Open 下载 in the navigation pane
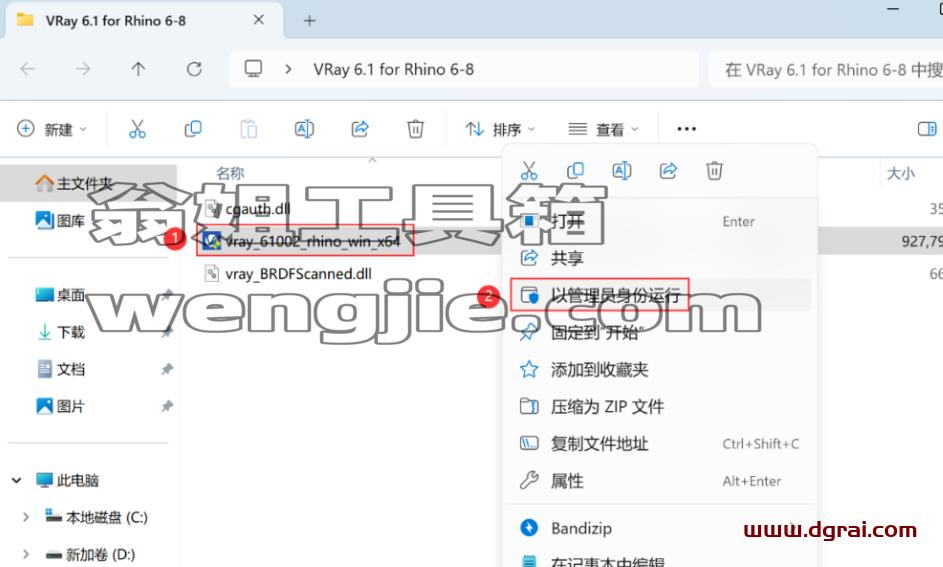This screenshot has height=567, width=943. point(60,332)
